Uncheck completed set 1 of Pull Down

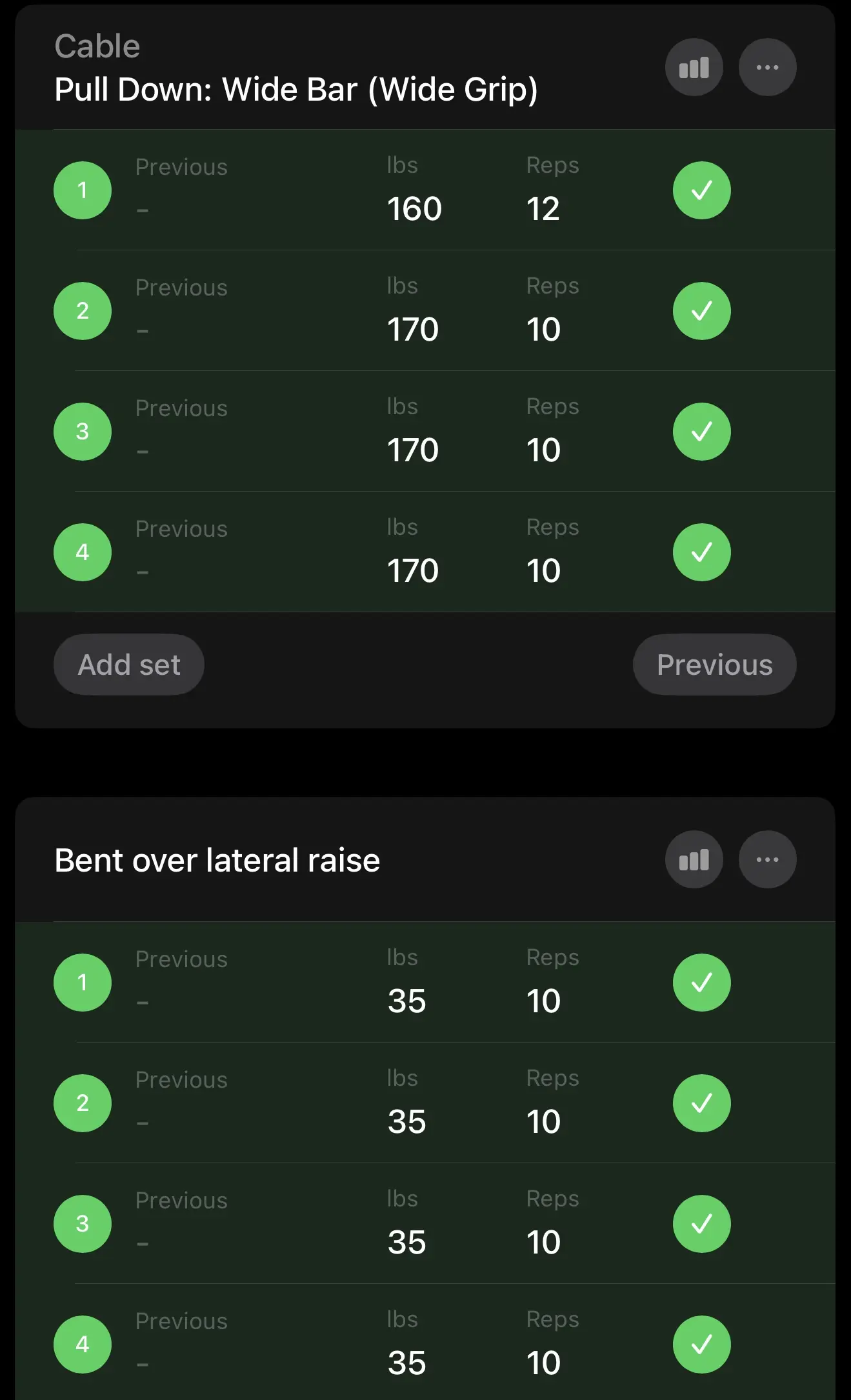point(701,190)
